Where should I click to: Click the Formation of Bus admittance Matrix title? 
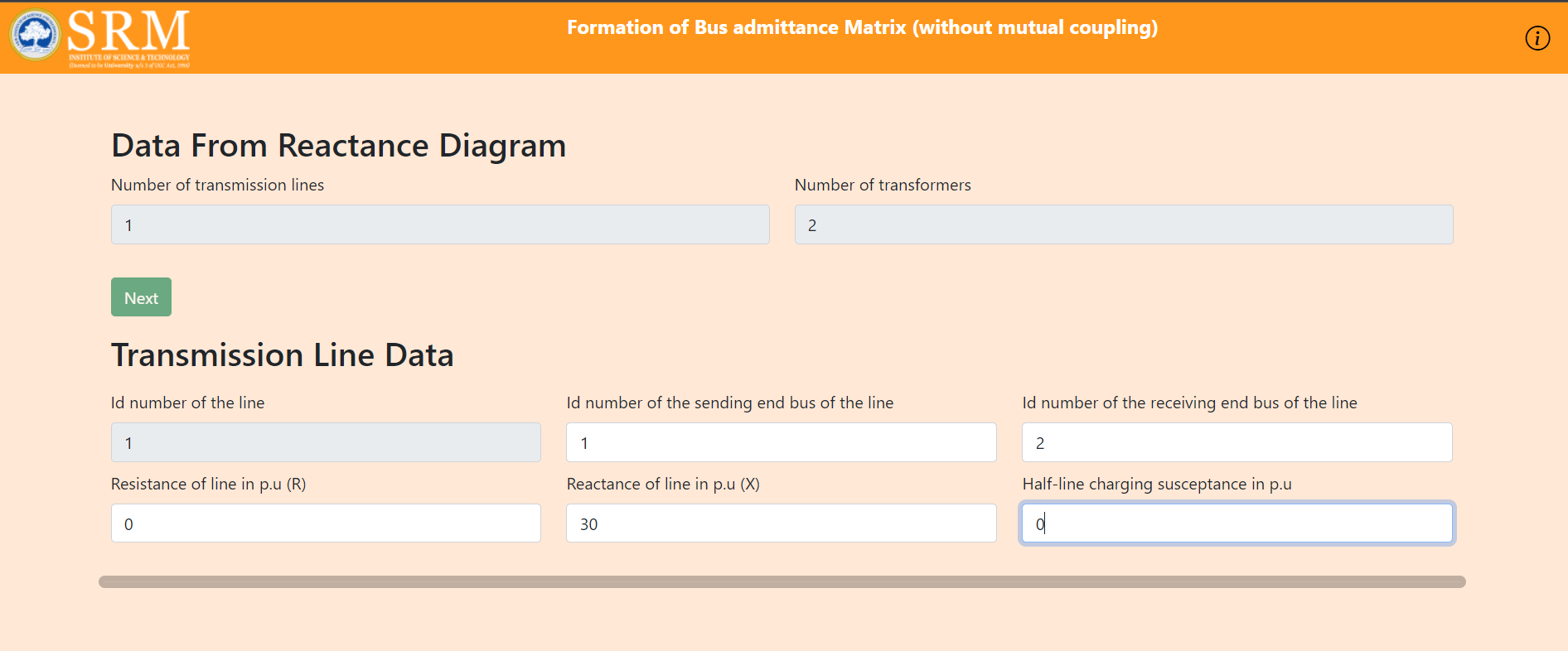point(862,27)
